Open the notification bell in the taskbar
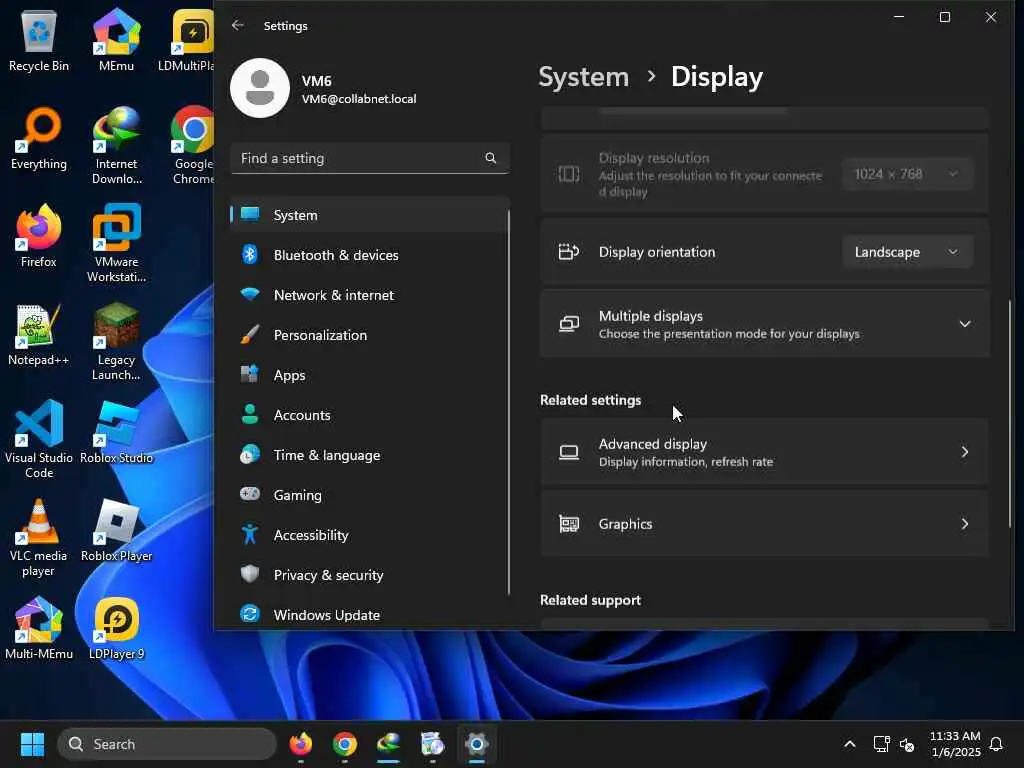 pos(996,744)
